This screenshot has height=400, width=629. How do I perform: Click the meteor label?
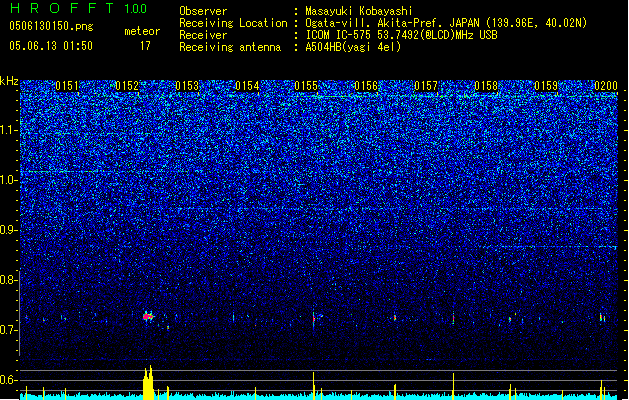(x=142, y=31)
